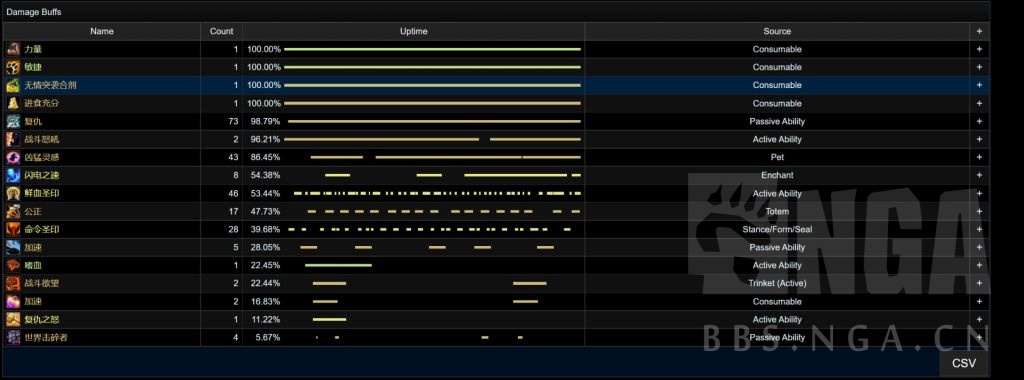Select the "5.67%" uptime value

[267, 338]
